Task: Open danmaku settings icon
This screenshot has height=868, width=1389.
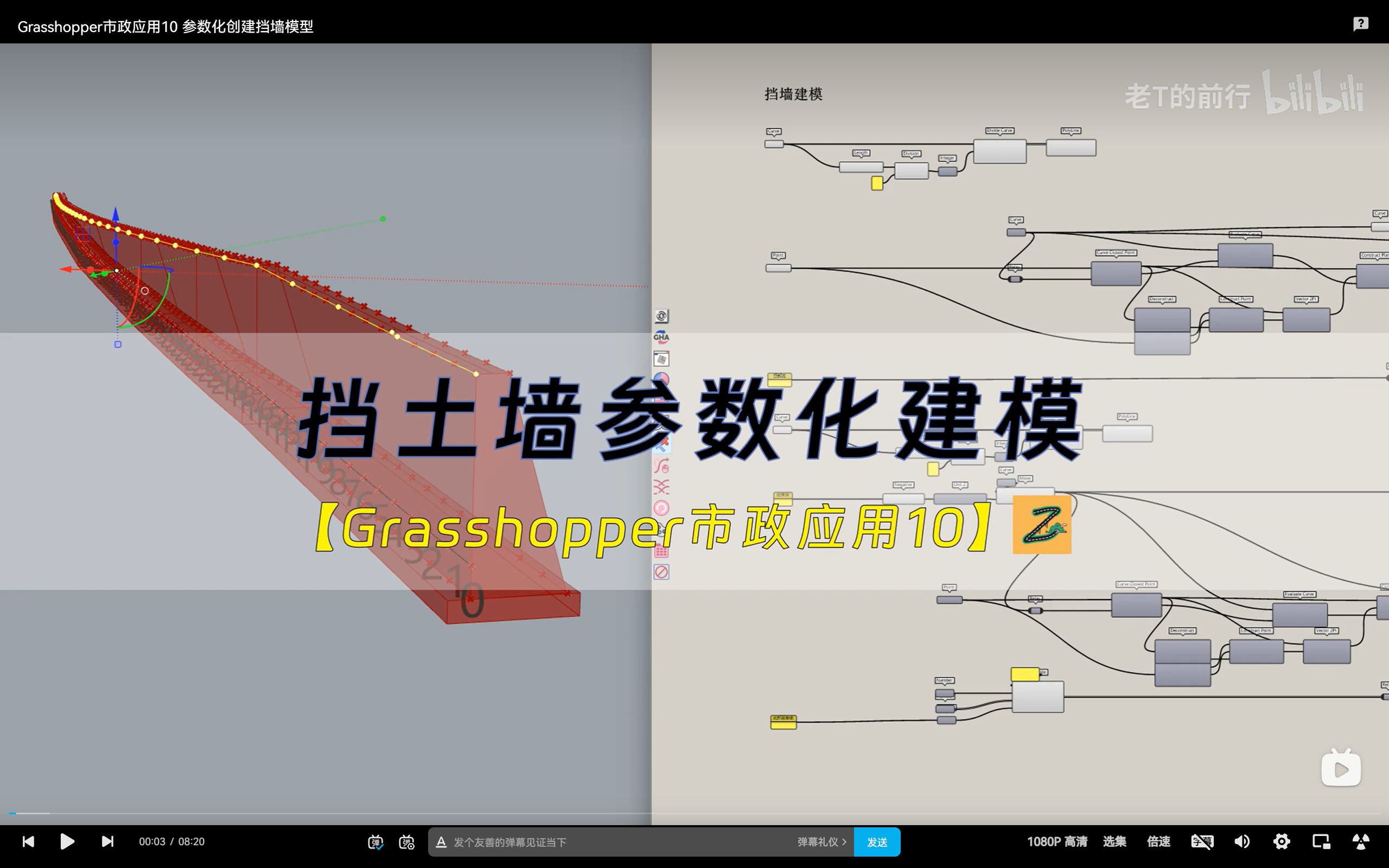Action: point(406,842)
